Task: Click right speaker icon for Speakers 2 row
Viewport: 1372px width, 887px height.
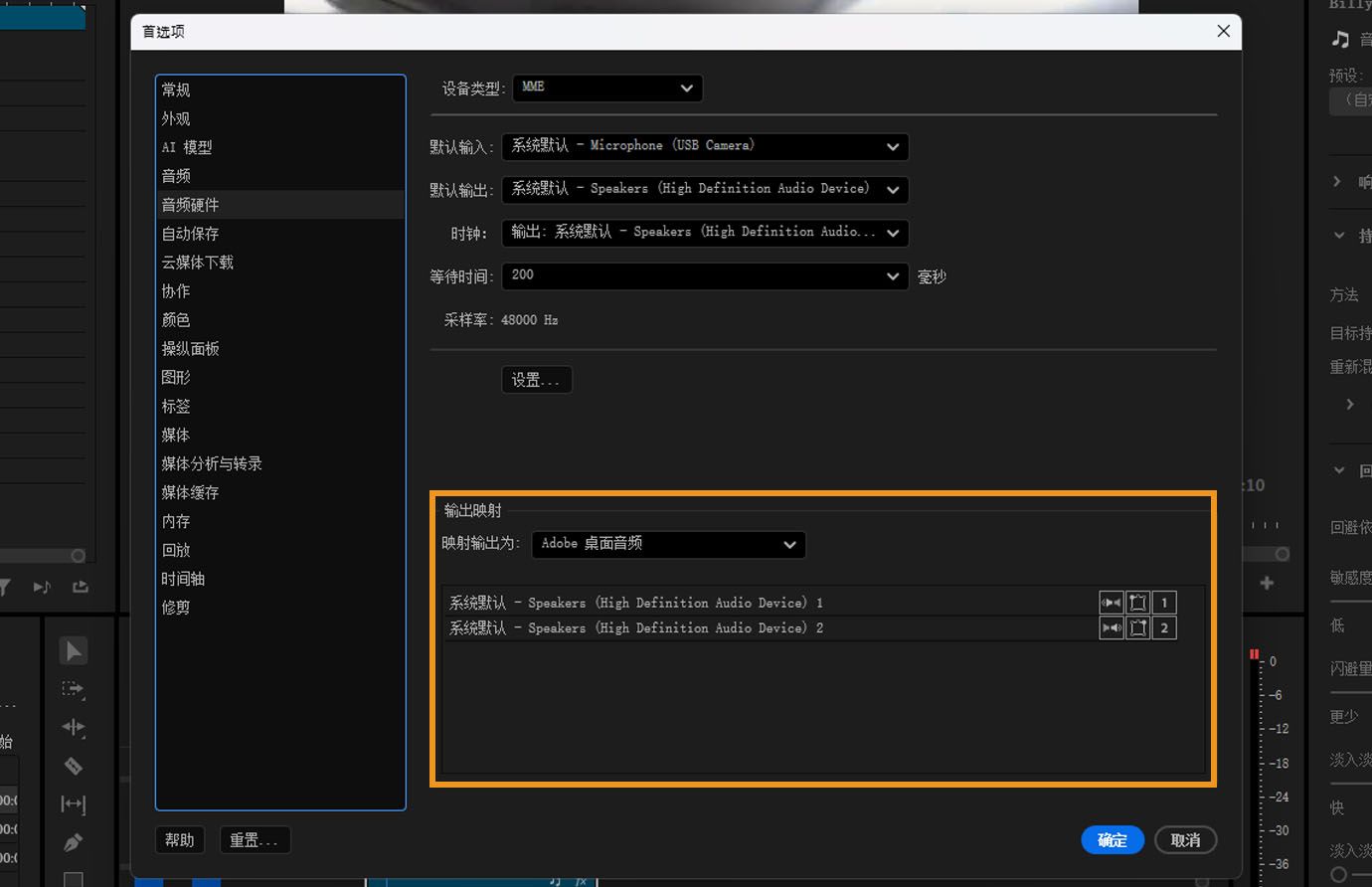Action: pyautogui.click(x=1111, y=627)
